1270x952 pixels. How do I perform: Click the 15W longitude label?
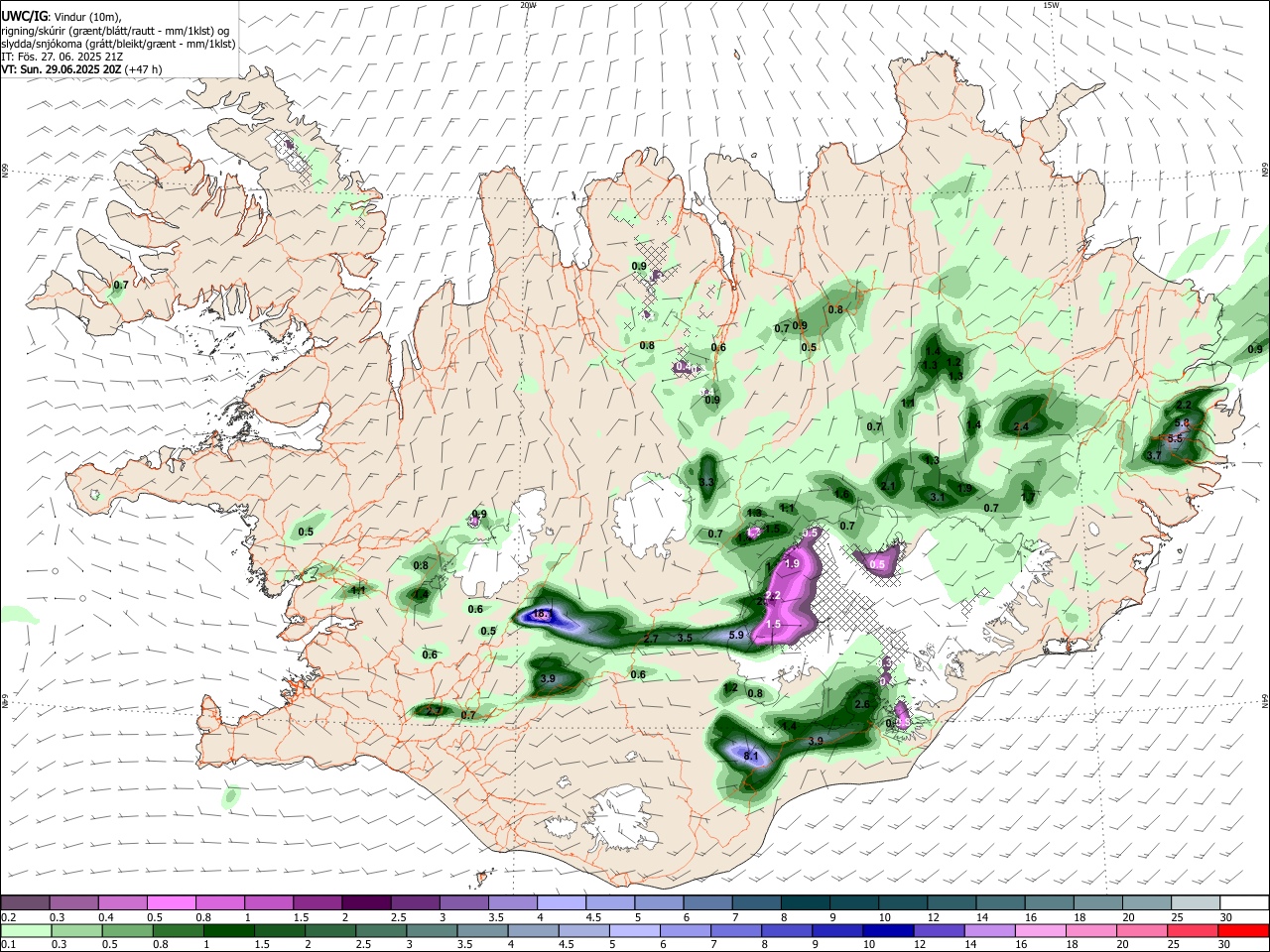coord(1051,5)
